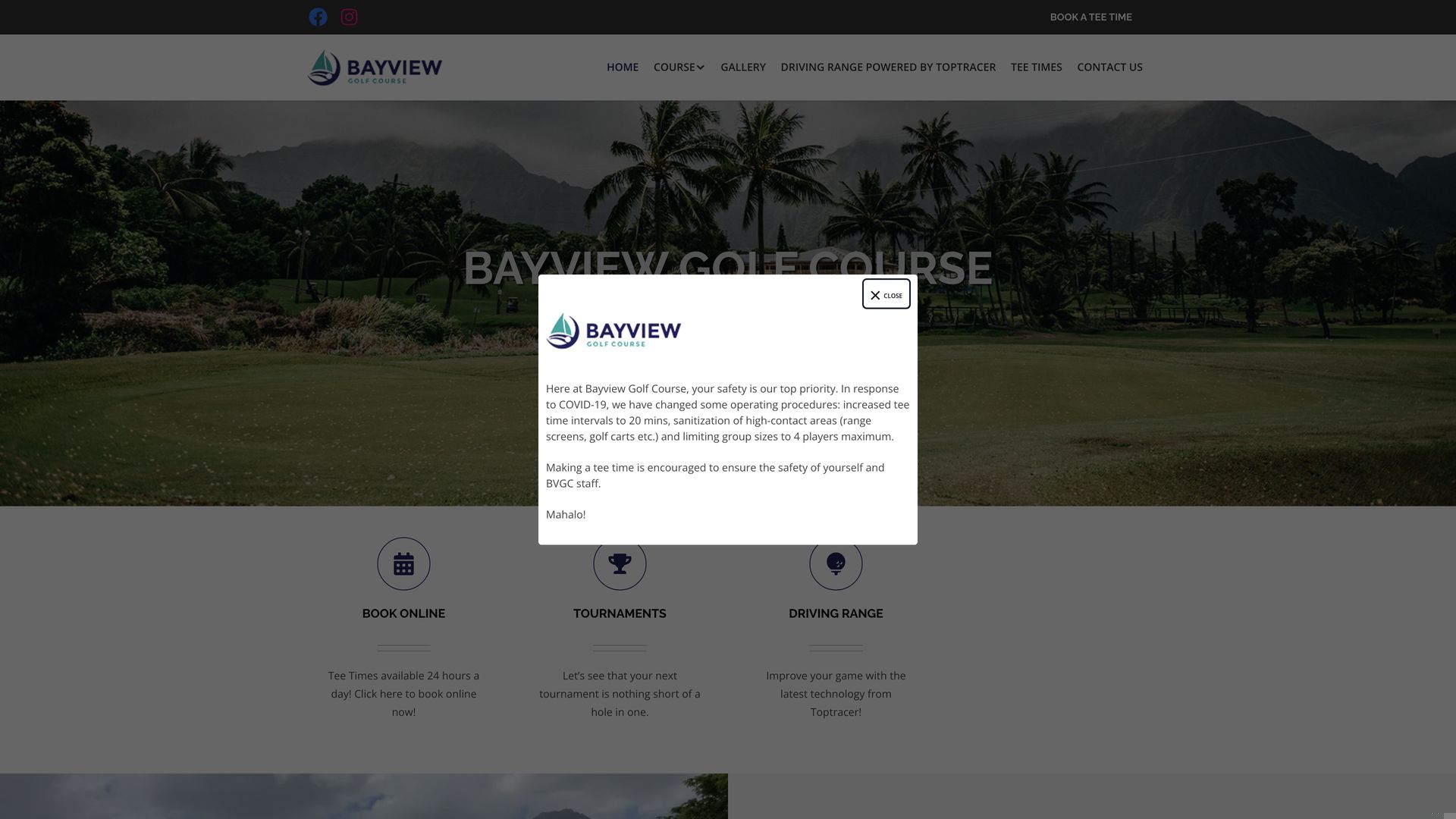Close the COVID-19 notice popup
Viewport: 1456px width, 819px height.
886,294
